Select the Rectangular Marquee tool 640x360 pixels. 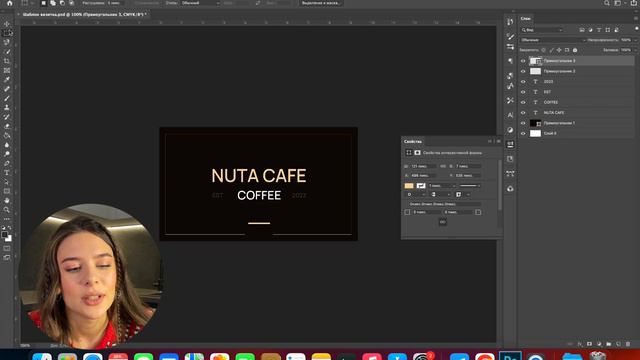pos(7,33)
